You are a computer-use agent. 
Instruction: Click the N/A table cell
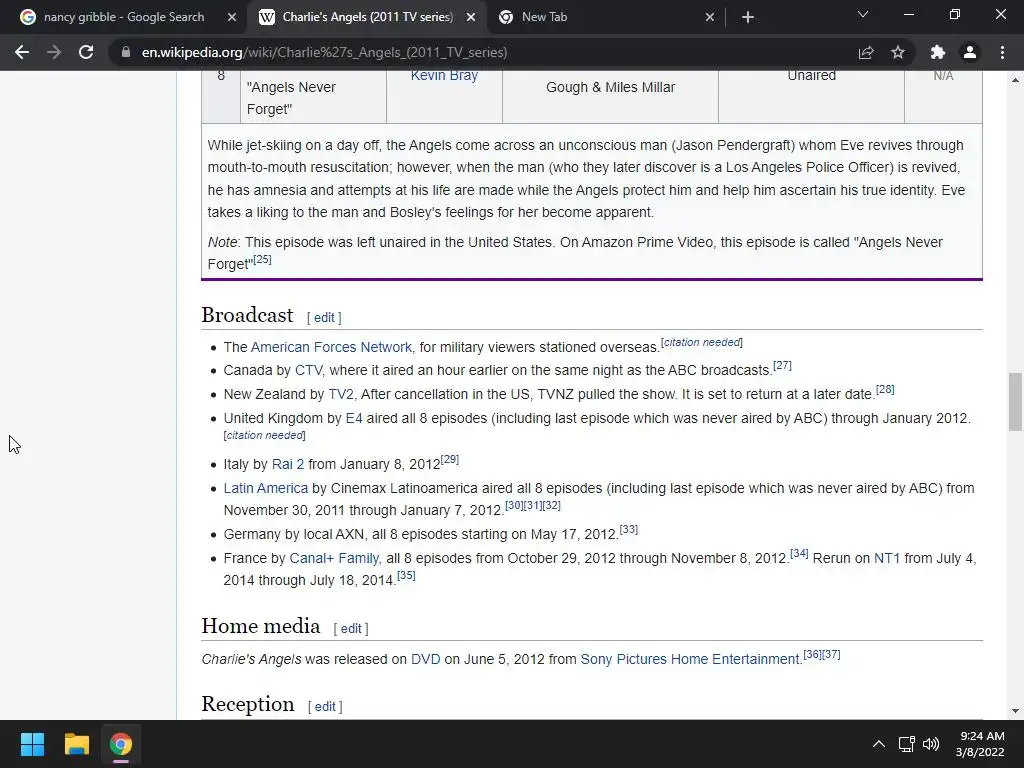(x=943, y=97)
